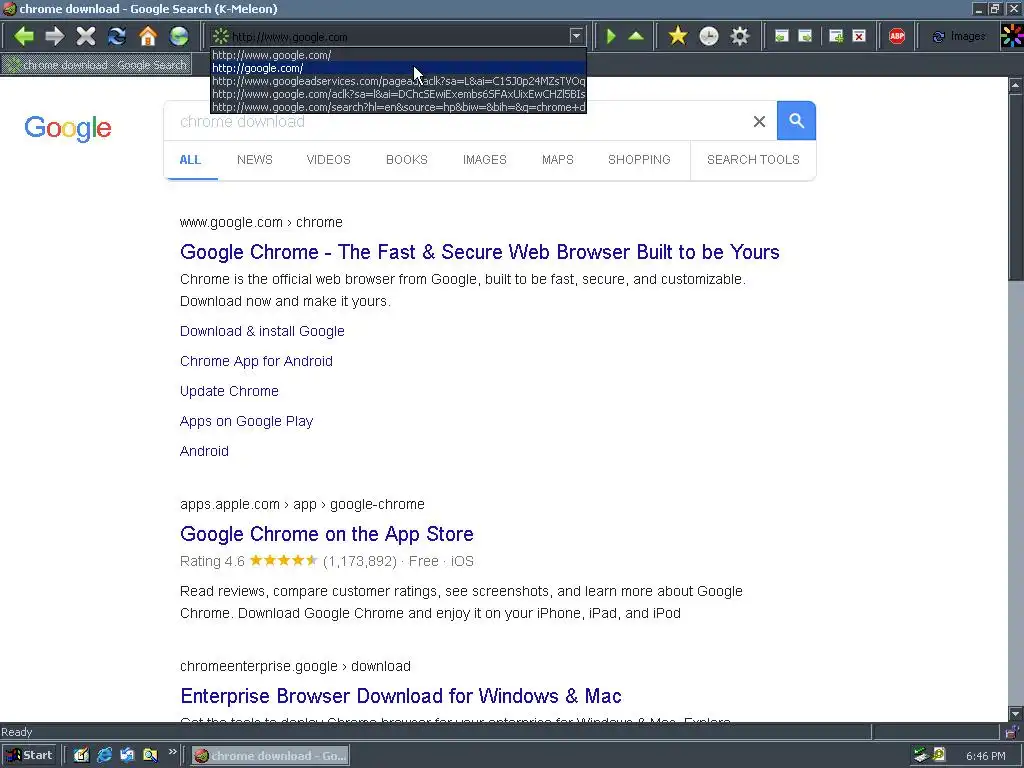Close current tab with red X window icon

(x=859, y=36)
